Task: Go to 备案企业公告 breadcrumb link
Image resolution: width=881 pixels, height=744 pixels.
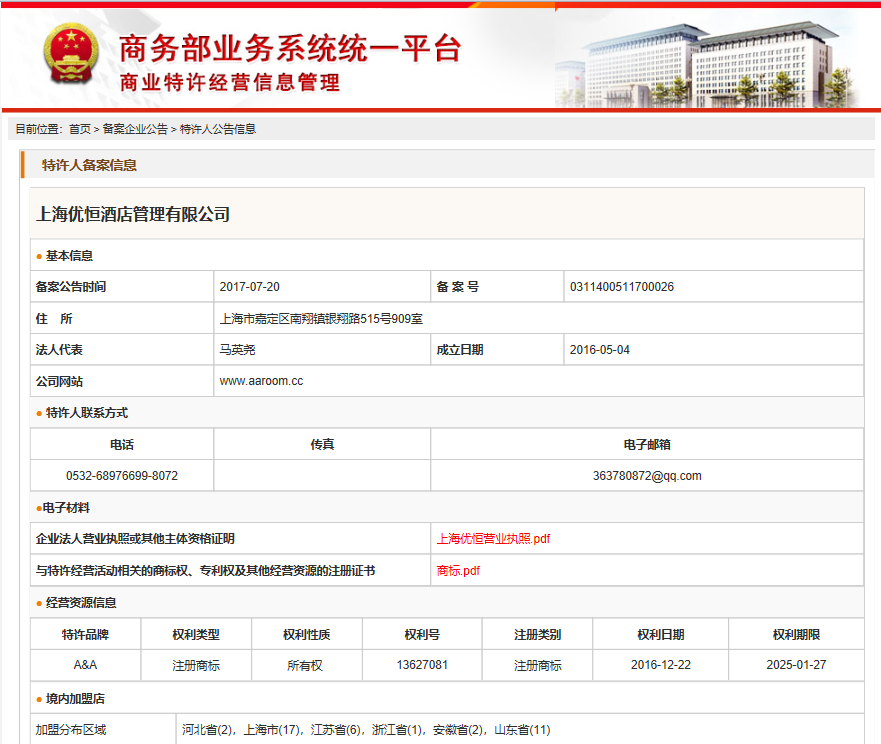Action: [x=135, y=129]
